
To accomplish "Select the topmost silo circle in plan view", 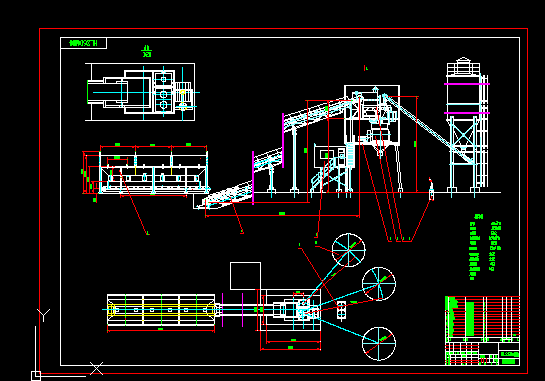I will [349, 250].
